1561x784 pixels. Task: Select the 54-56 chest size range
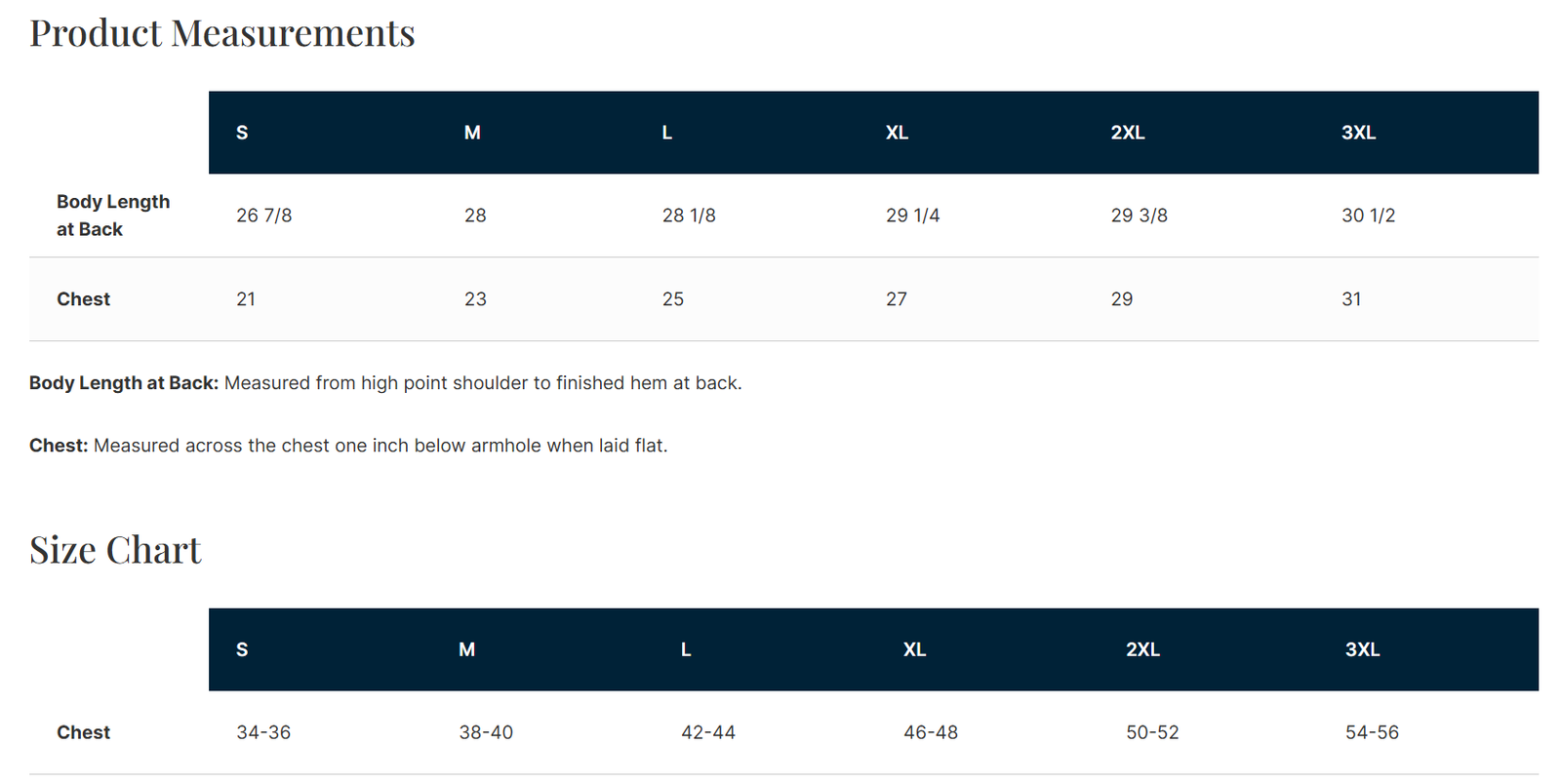pyautogui.click(x=1372, y=732)
